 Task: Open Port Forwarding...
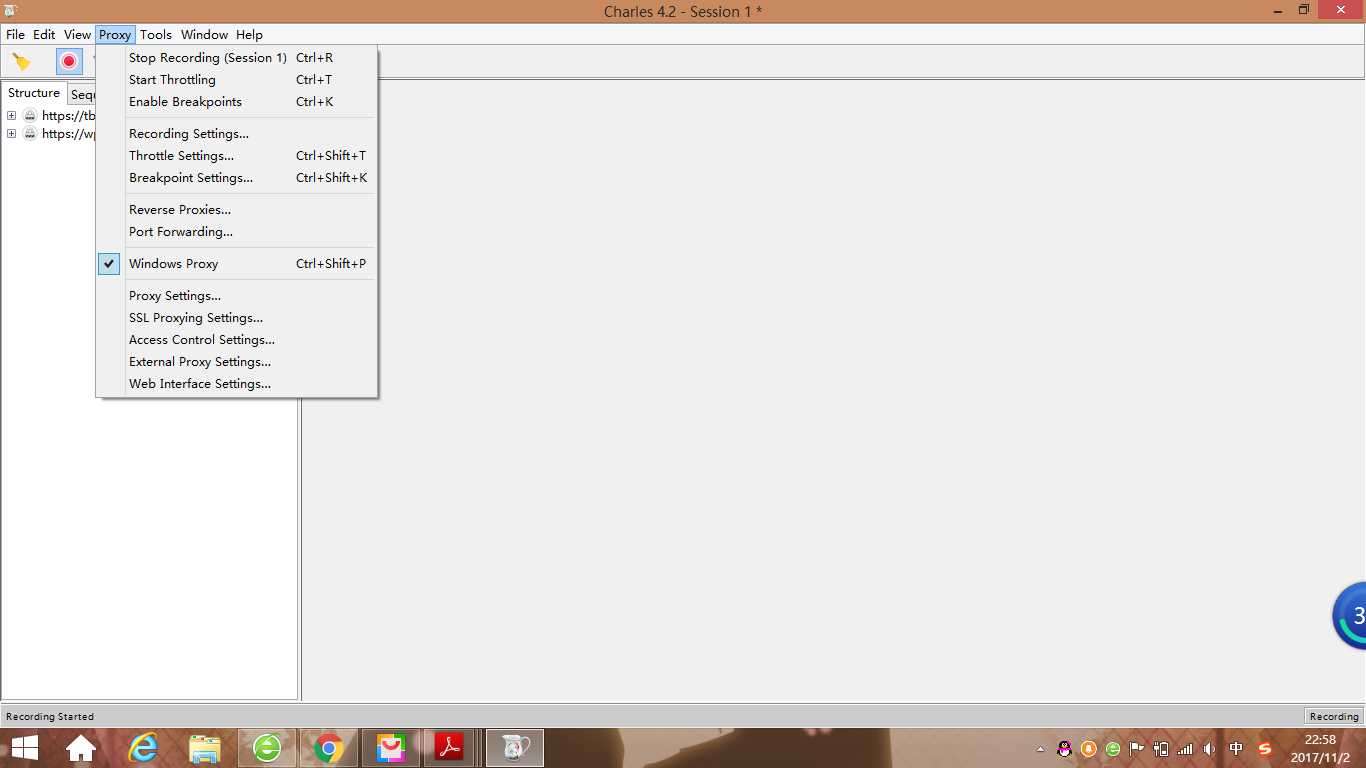[237, 232]
